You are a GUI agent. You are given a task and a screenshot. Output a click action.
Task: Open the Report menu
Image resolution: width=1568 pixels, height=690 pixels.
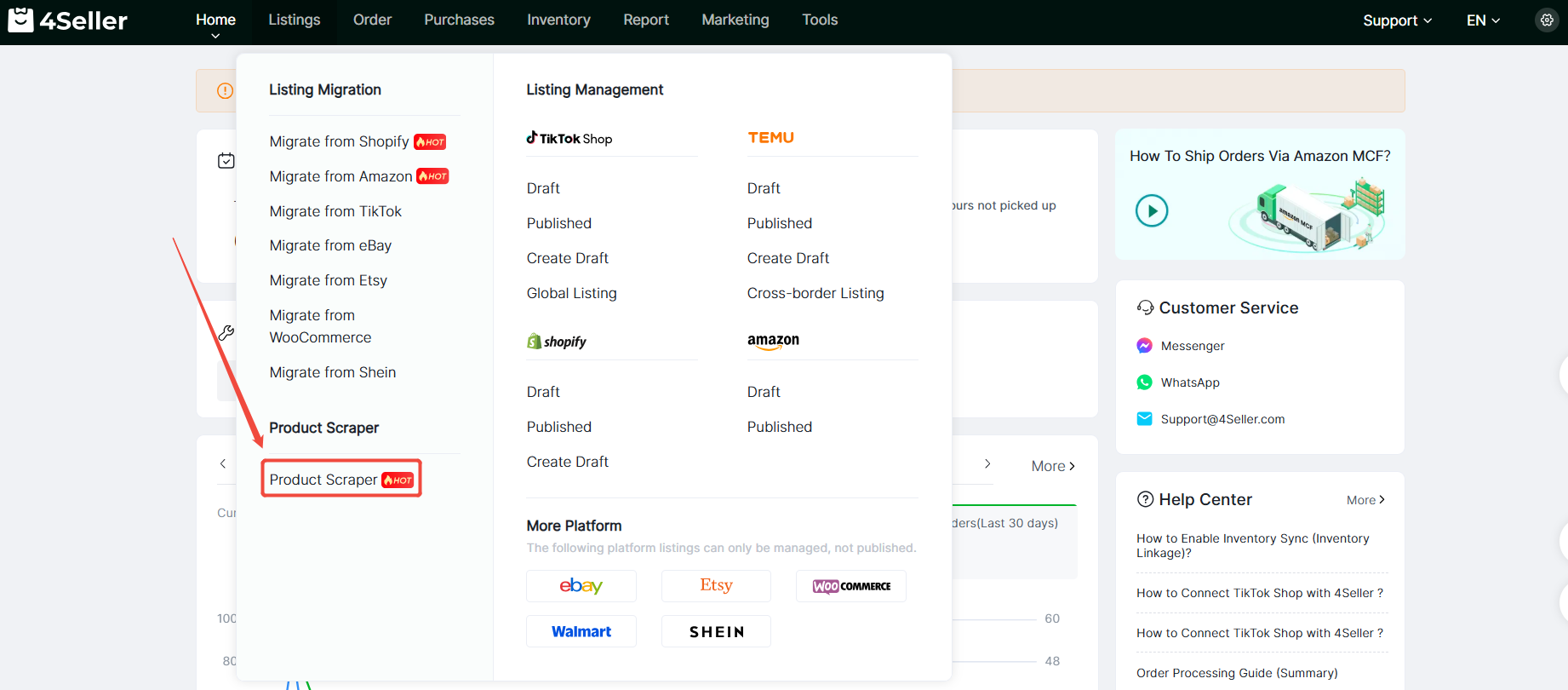(646, 20)
